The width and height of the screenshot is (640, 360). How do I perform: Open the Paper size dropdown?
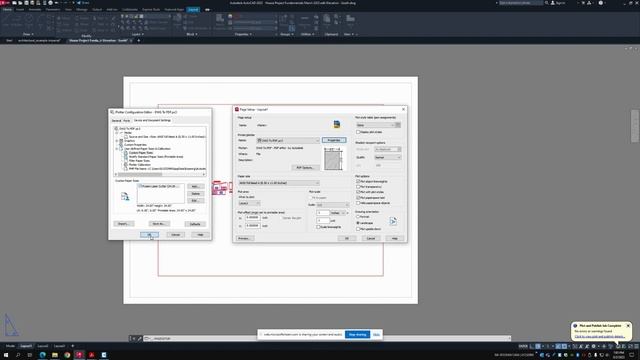pos(278,183)
